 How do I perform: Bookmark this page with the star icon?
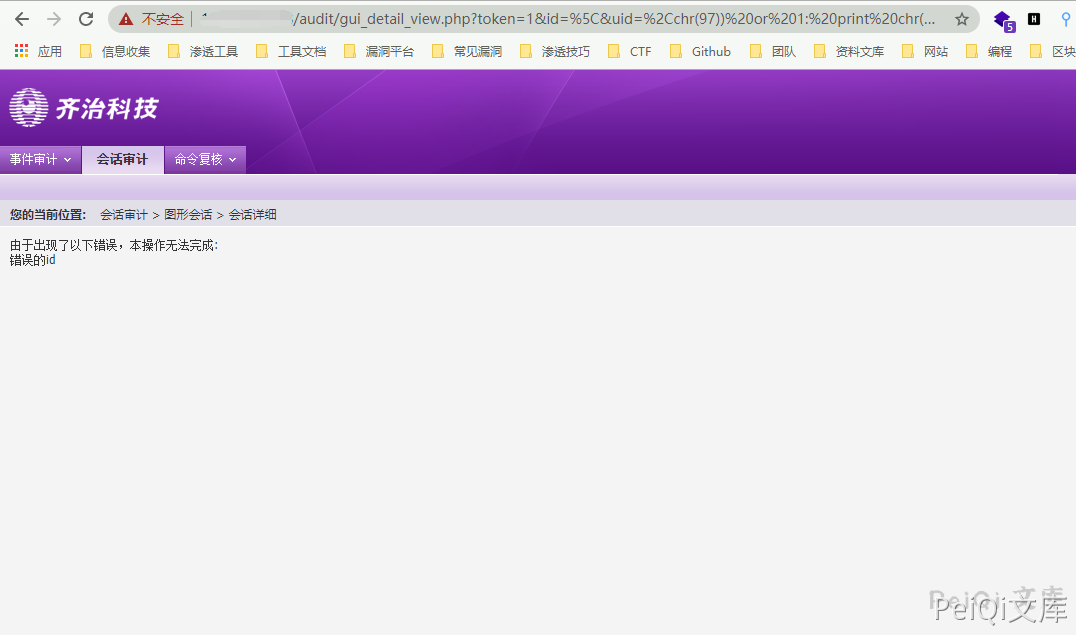click(961, 19)
